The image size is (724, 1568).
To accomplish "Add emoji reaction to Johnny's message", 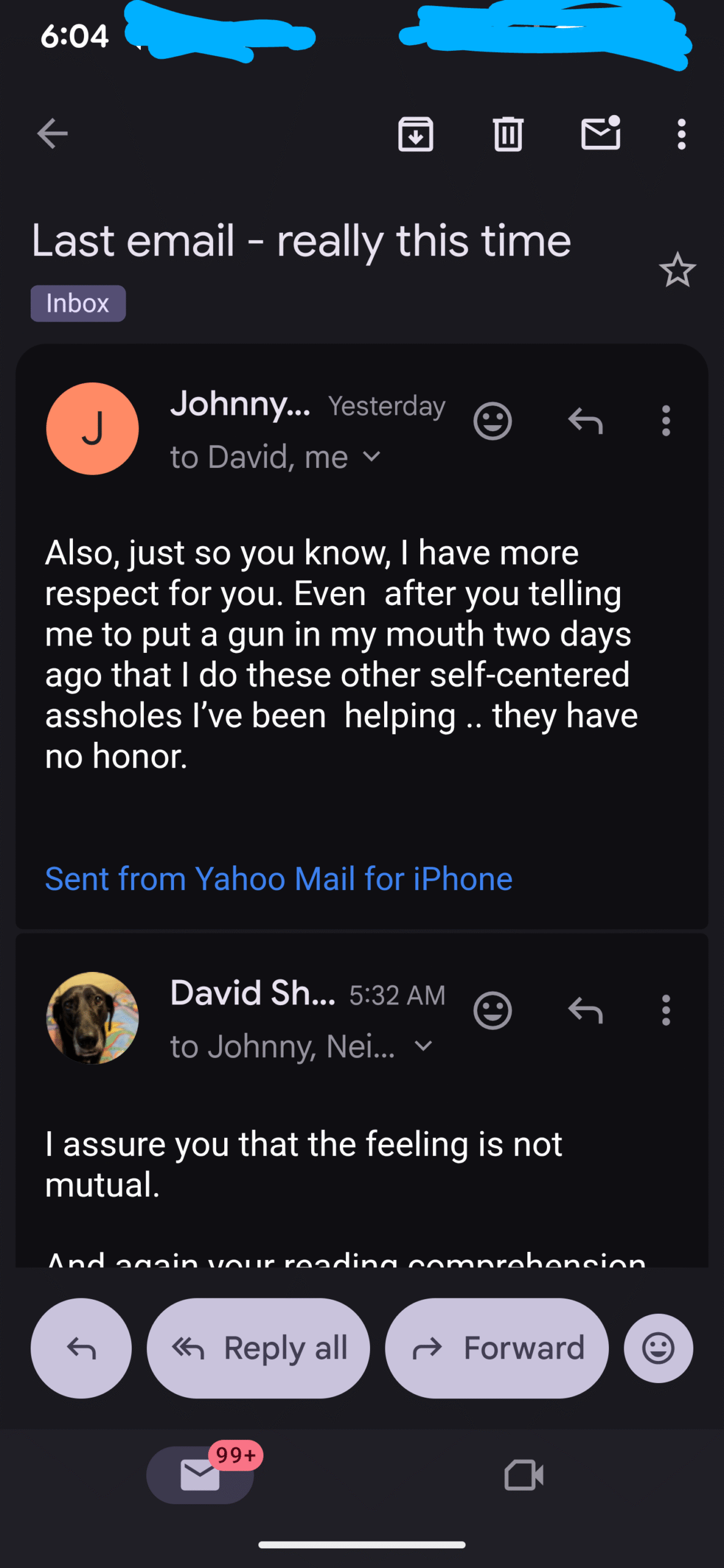I will coord(492,421).
